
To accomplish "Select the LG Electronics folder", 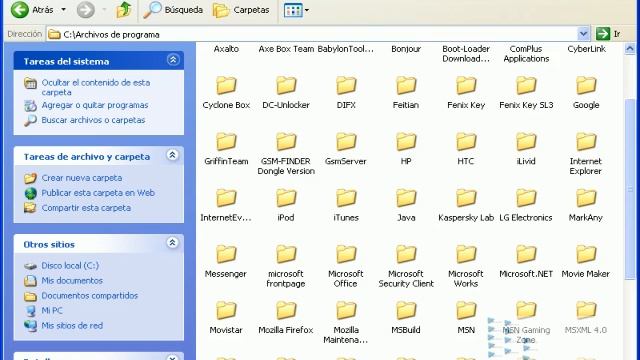I will 526,206.
